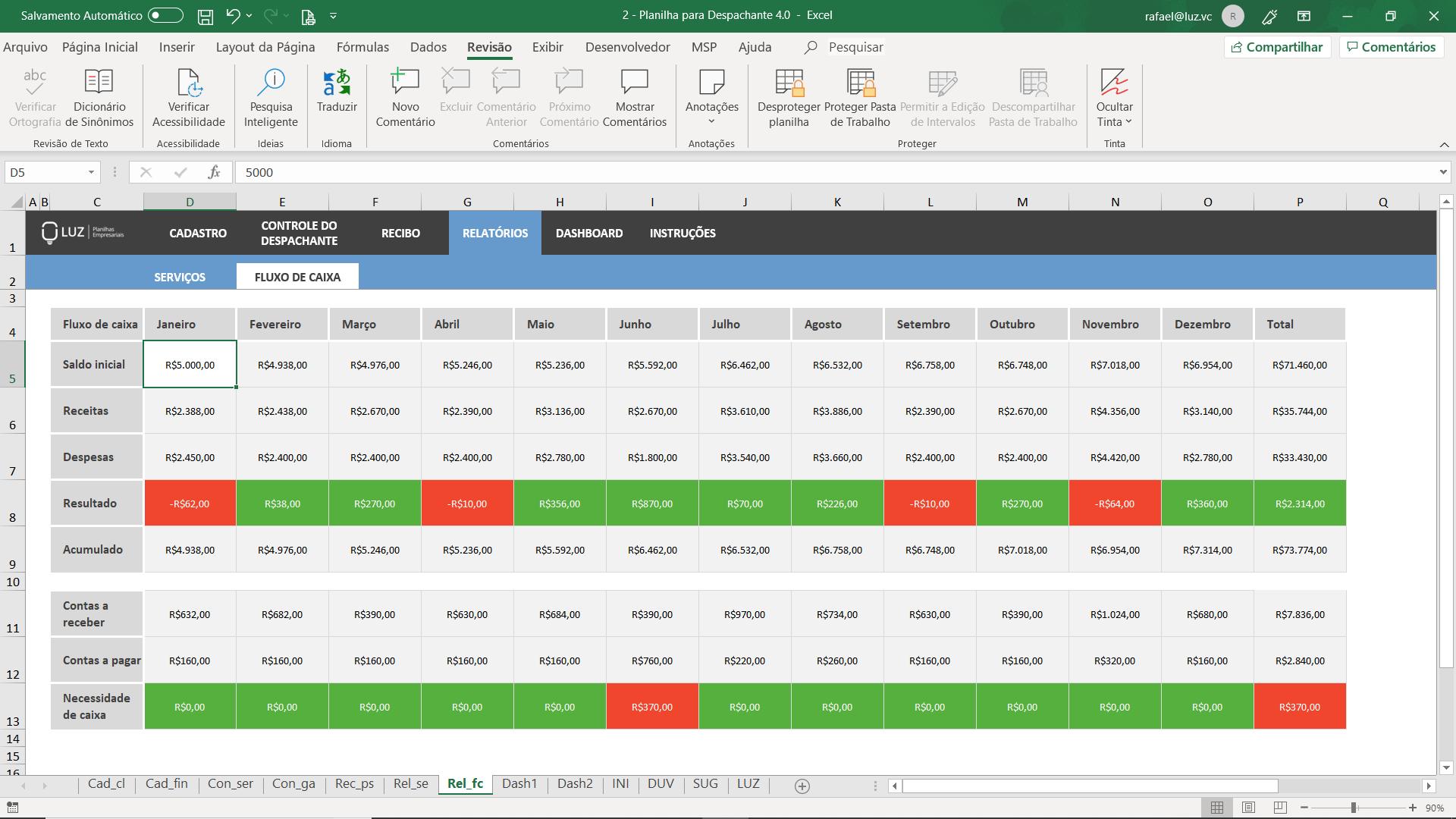Click the Save icon in the title bar
This screenshot has width=1456, height=819.
pyautogui.click(x=205, y=16)
